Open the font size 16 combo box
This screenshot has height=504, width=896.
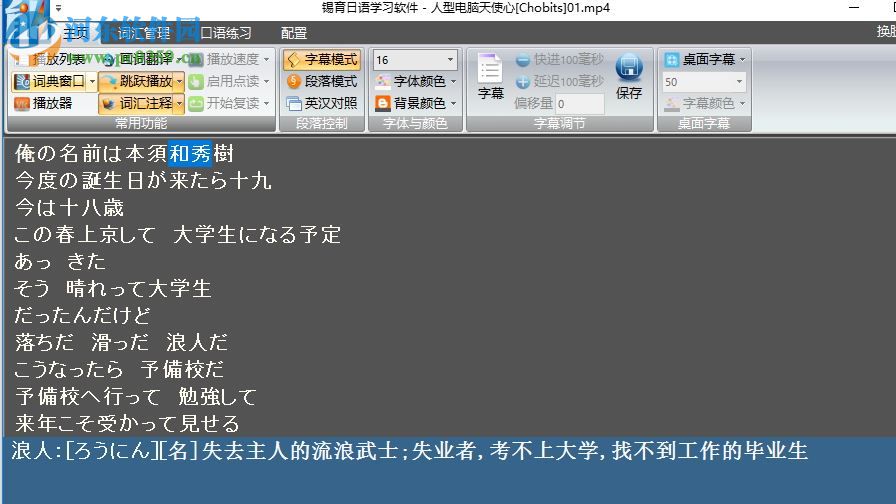point(415,59)
